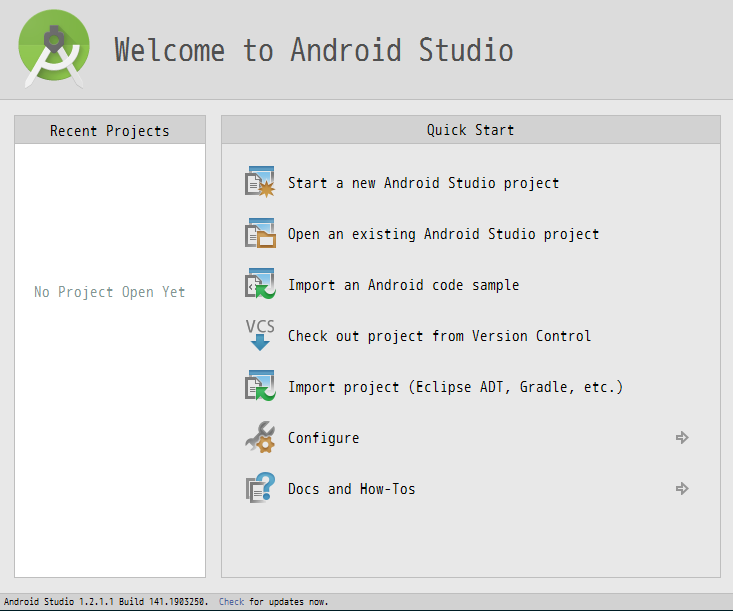Click the Welcome to Android Studio title
Screen dimensions: 733x611
pos(314,50)
